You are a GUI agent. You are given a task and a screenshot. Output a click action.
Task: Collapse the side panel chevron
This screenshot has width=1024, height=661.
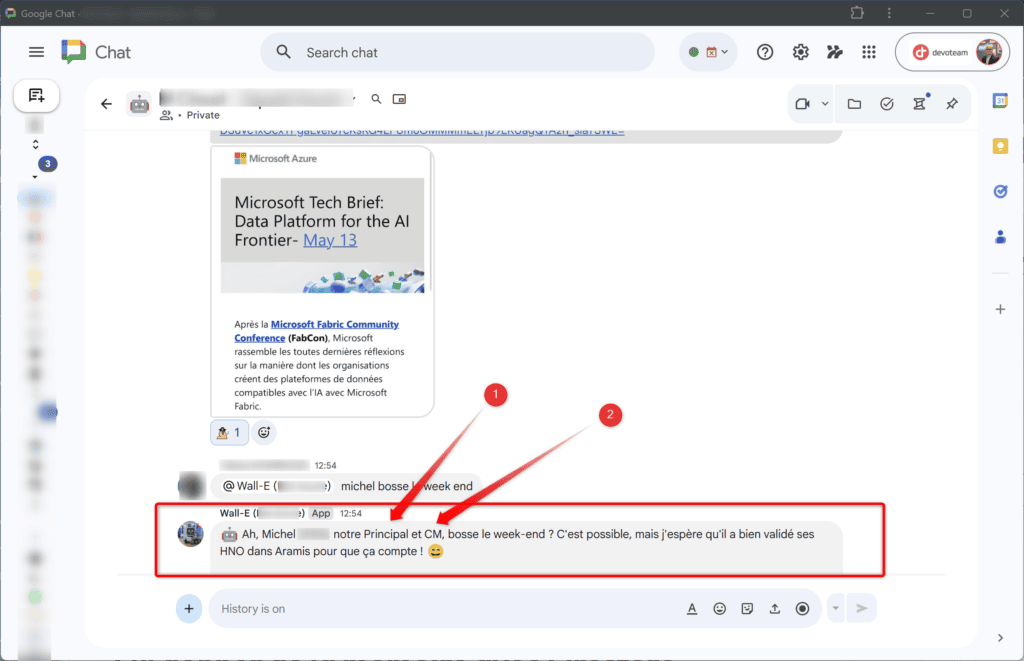coord(1000,638)
